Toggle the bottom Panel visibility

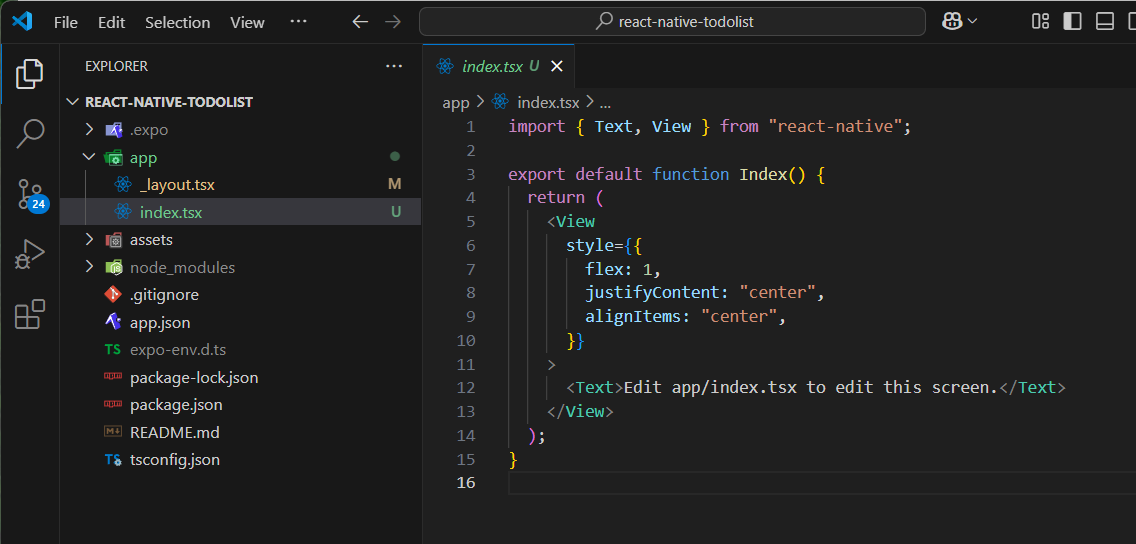(x=1104, y=22)
